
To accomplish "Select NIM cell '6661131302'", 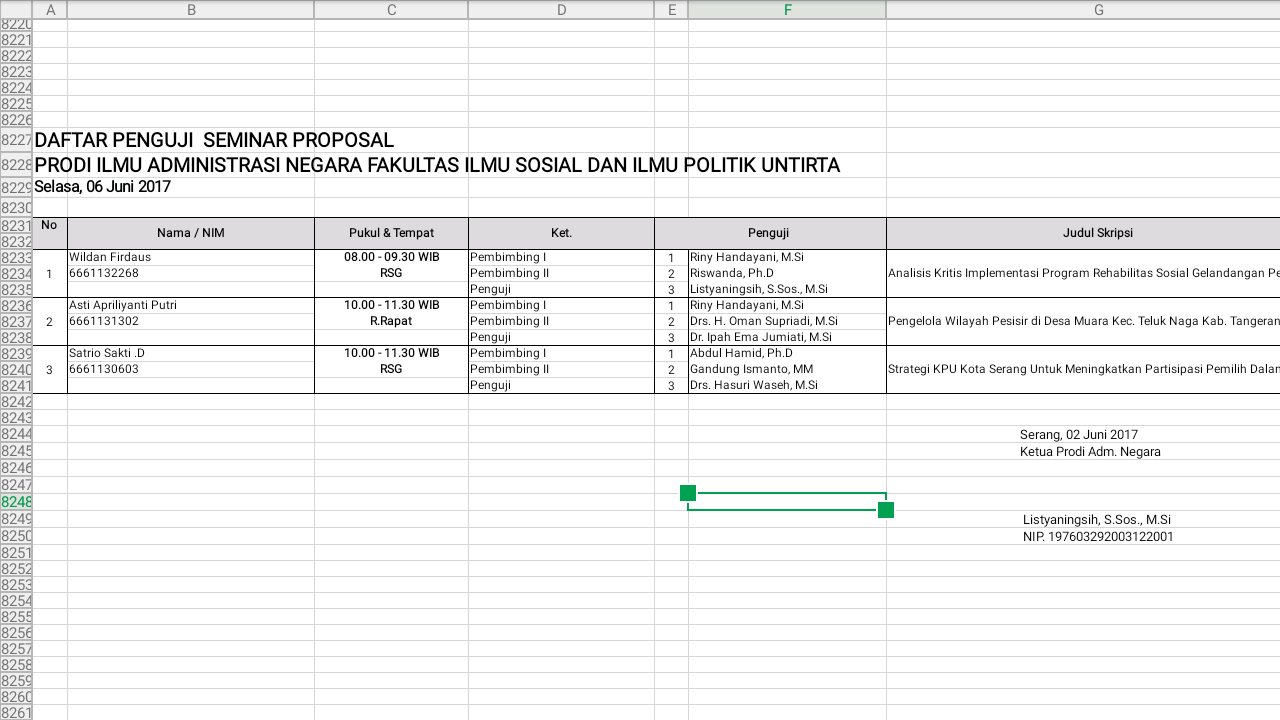I will (x=191, y=321).
